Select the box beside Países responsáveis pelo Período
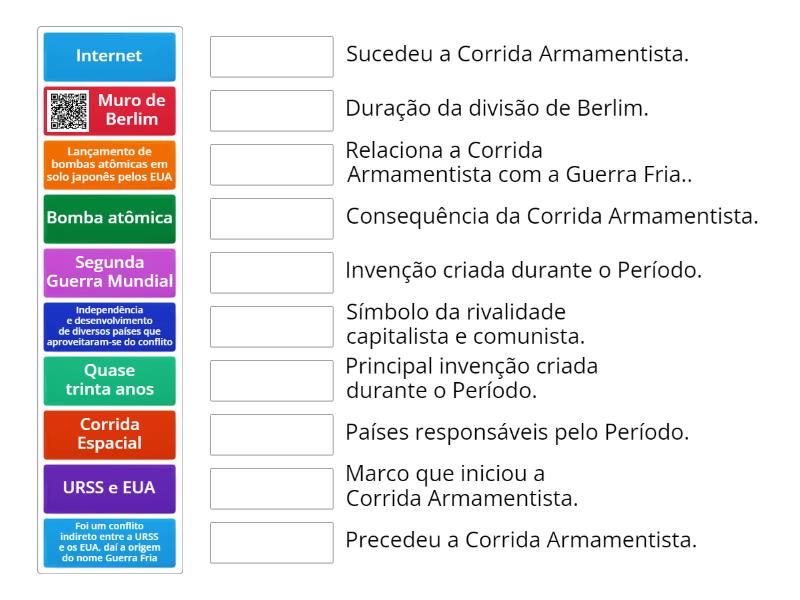Screen dimensions: 800x600 pos(272,434)
